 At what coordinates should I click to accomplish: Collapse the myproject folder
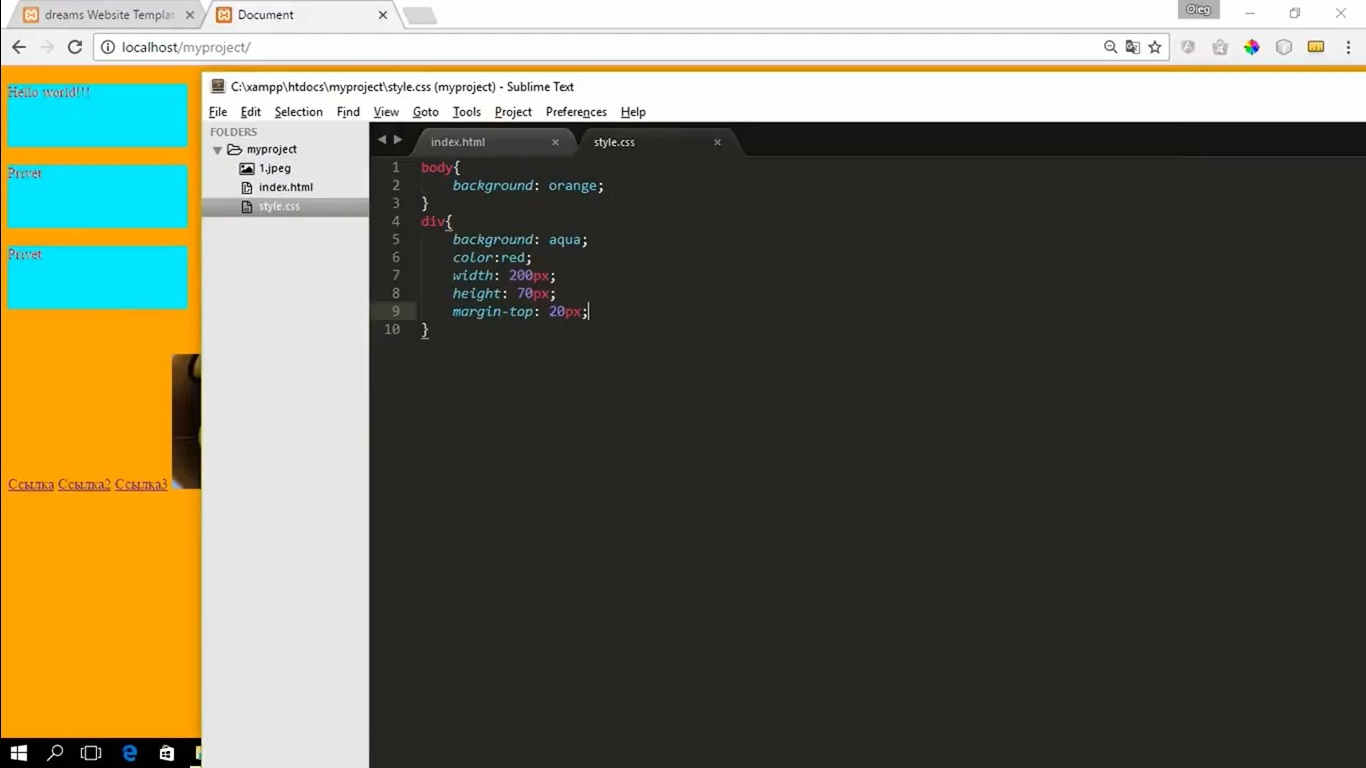217,150
